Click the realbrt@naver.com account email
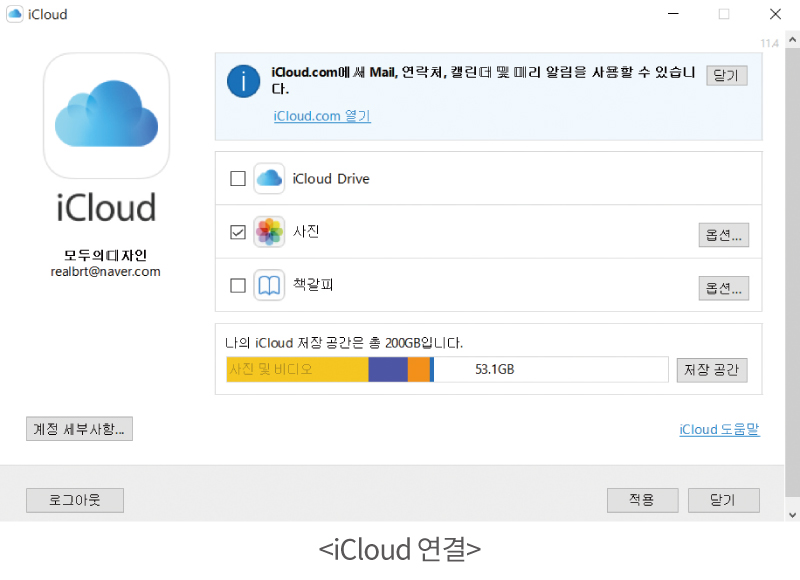 106,271
